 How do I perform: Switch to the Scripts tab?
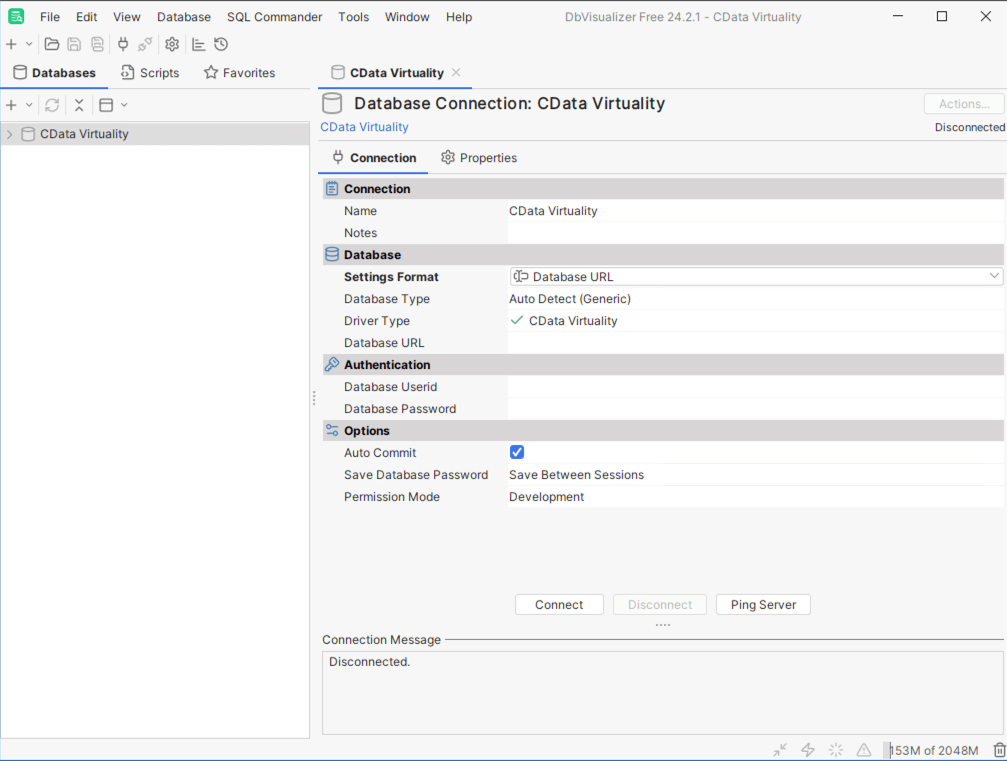click(x=149, y=73)
